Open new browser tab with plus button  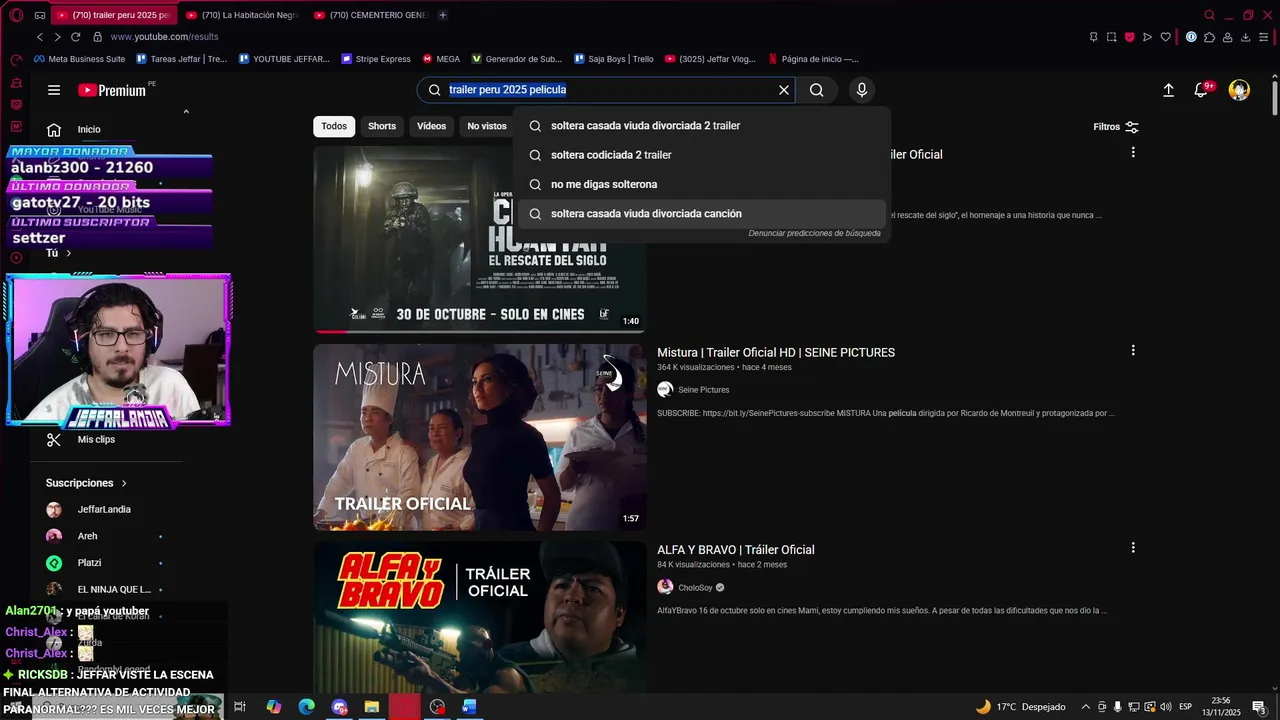(x=443, y=15)
